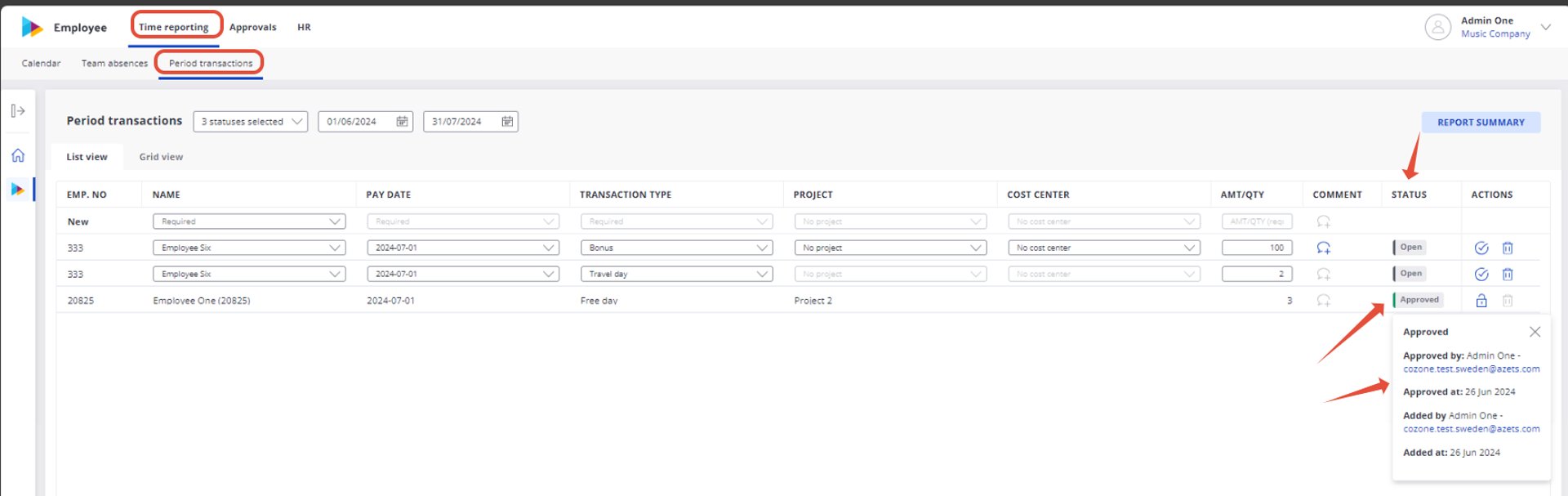
Task: Click the Admin One user avatar
Action: click(1437, 27)
